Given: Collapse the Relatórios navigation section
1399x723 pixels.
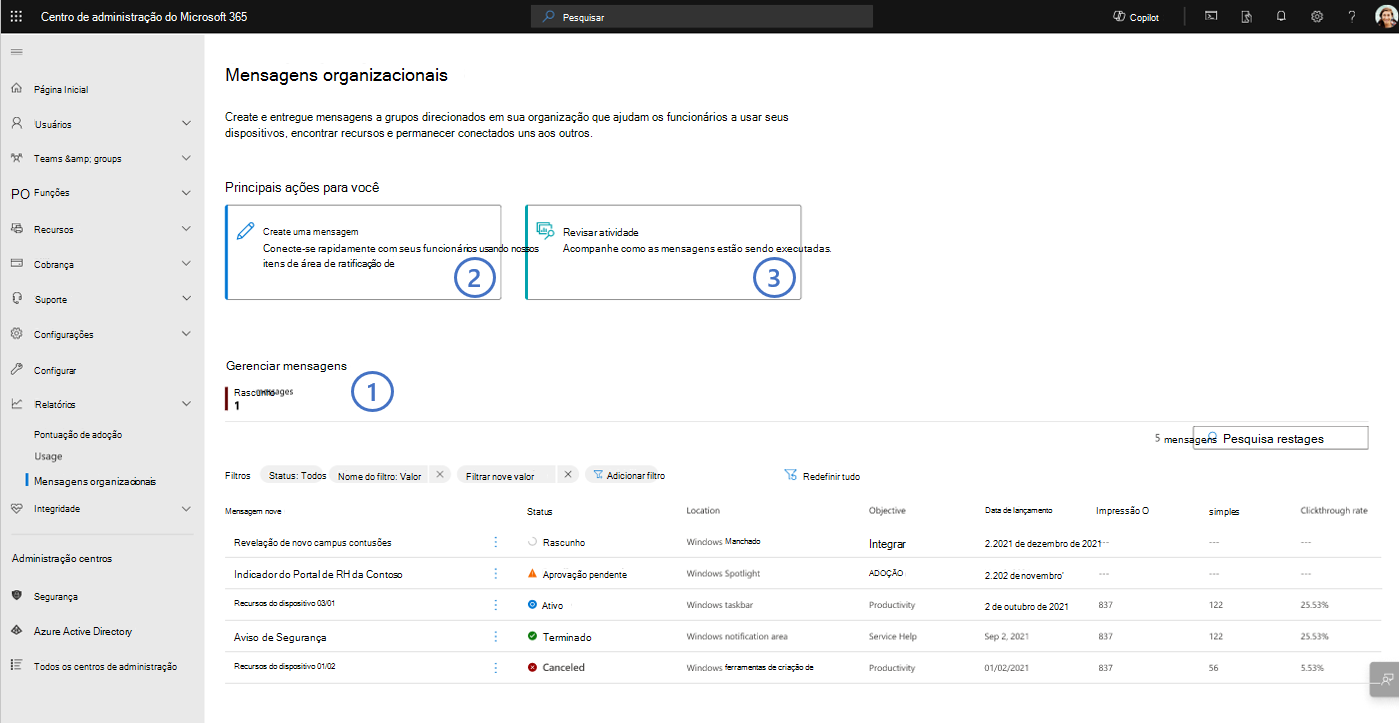Looking at the screenshot, I should click(186, 404).
